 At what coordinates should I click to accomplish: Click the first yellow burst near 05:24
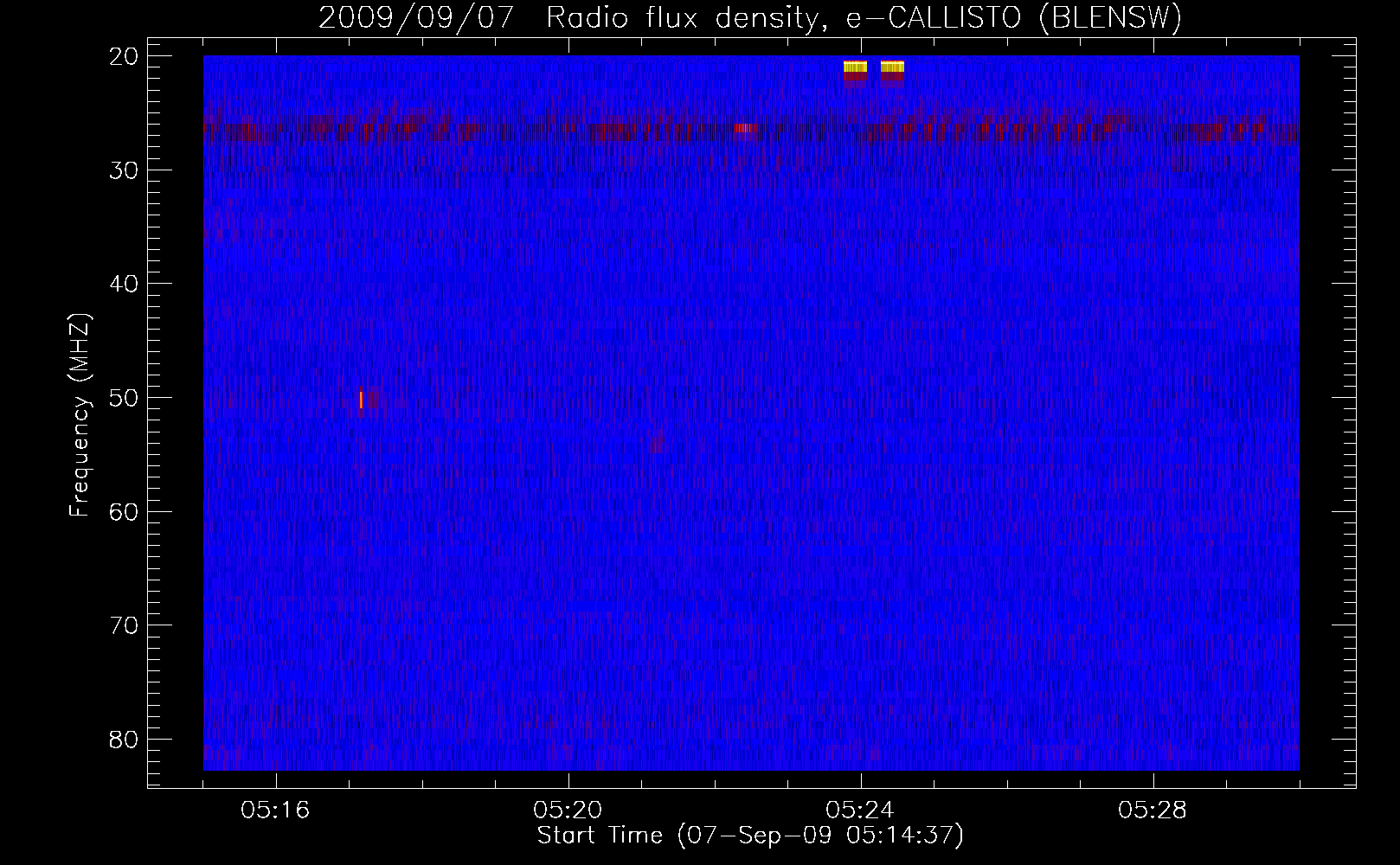[x=855, y=67]
